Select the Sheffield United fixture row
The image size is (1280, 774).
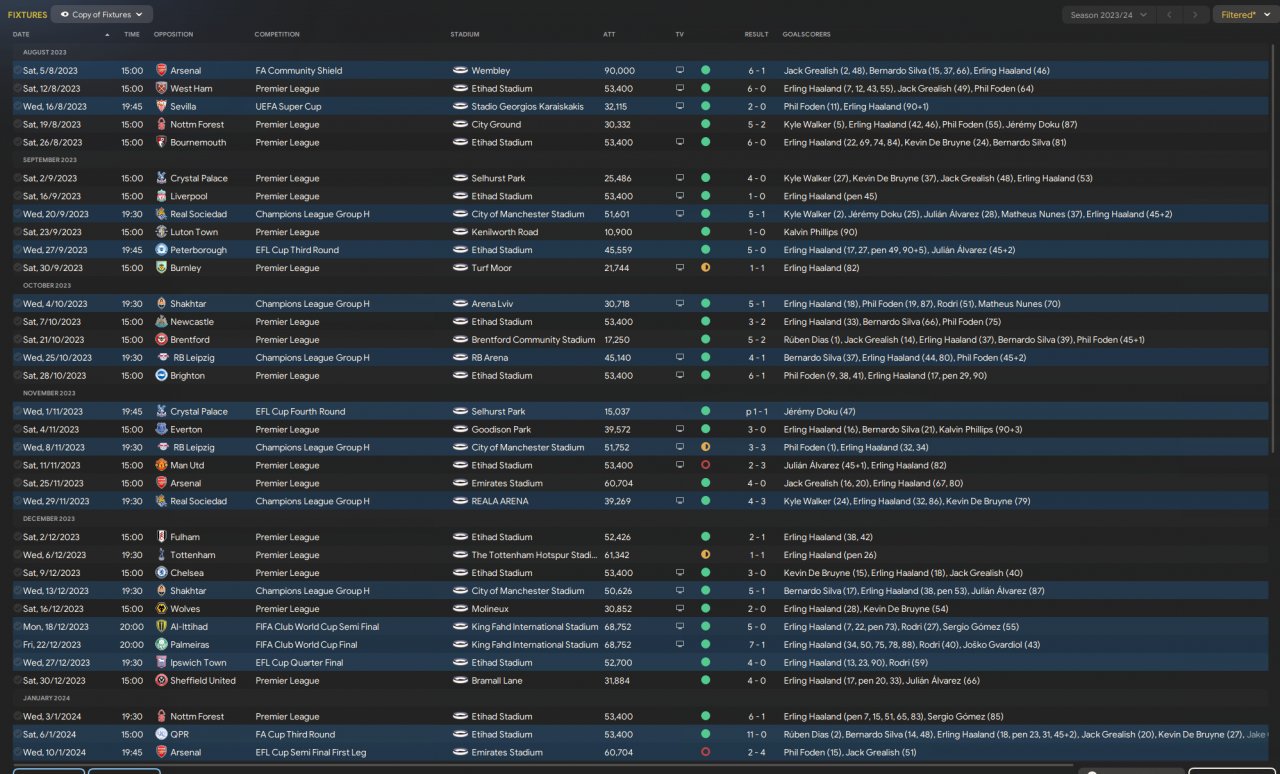pyautogui.click(x=640, y=681)
